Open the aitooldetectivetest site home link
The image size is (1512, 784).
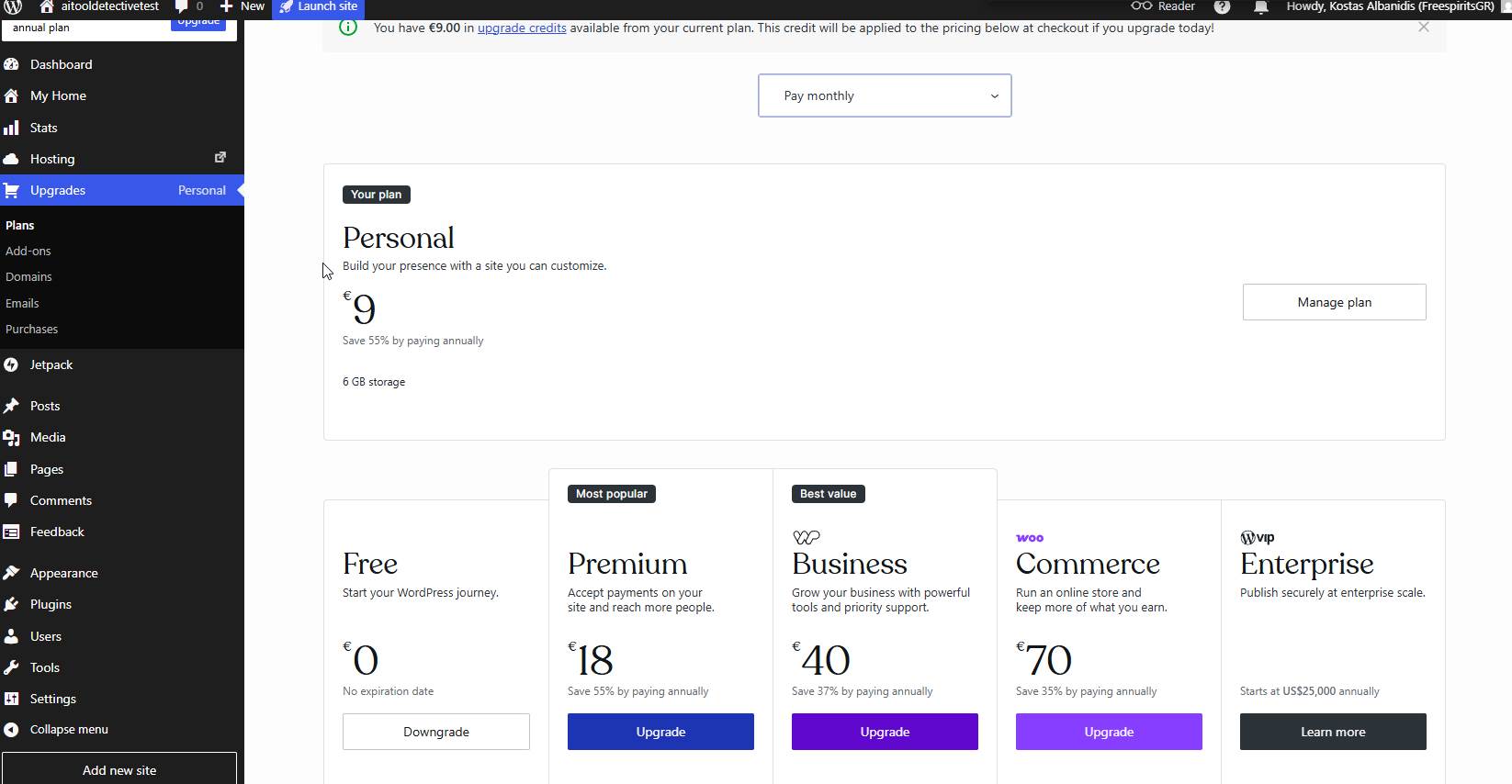(x=99, y=6)
